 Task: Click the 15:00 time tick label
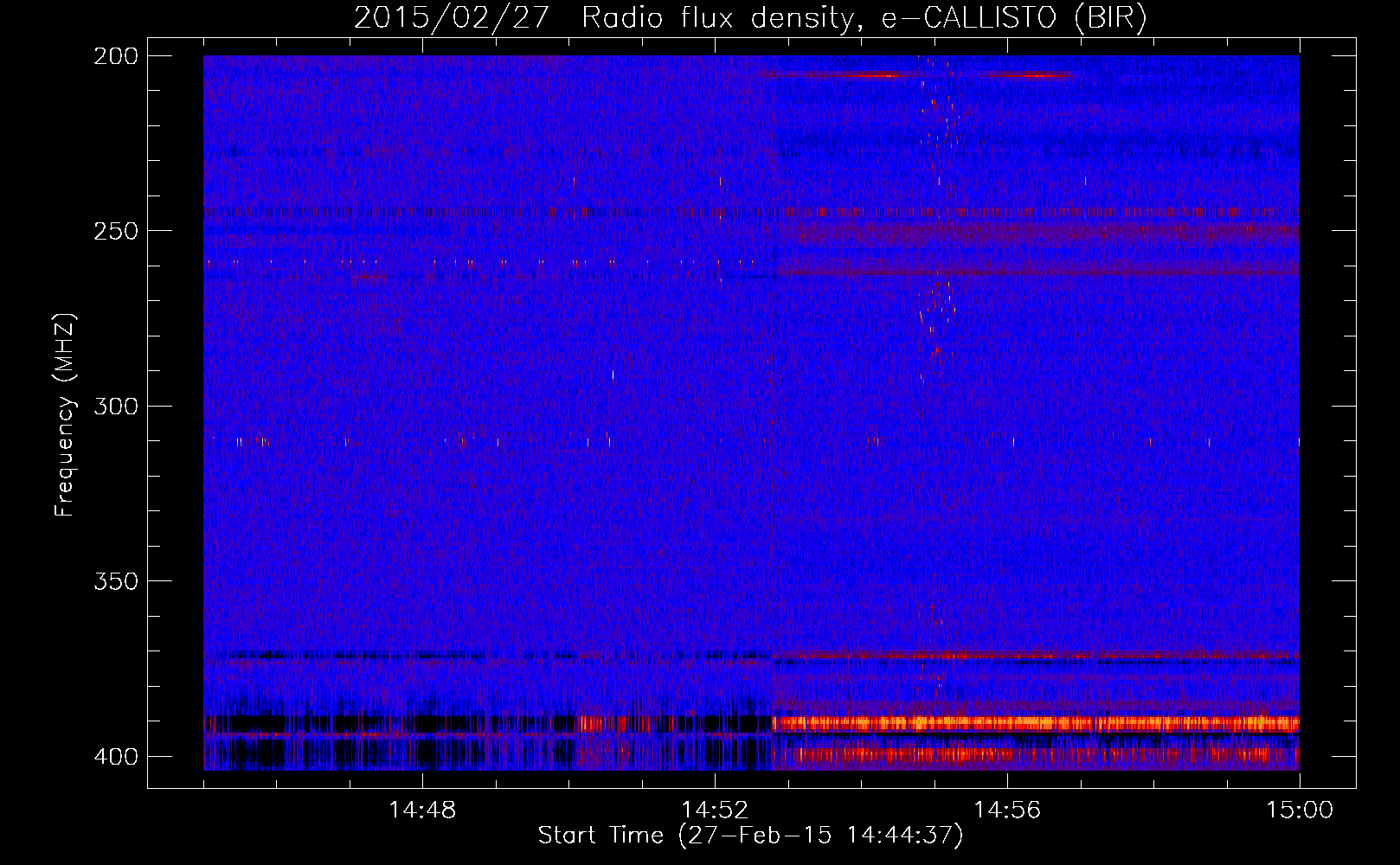click(x=1300, y=810)
